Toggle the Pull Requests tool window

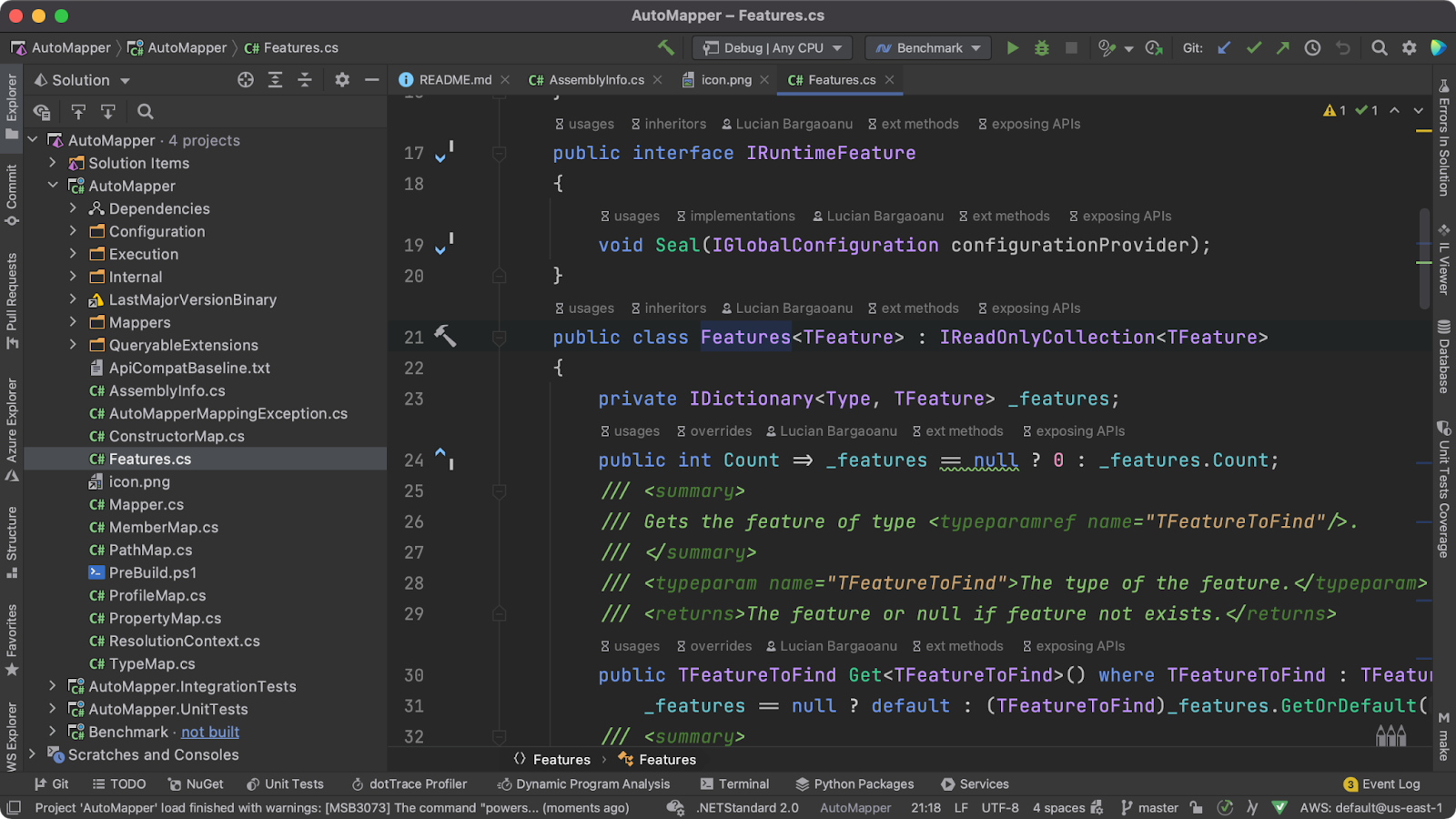[x=12, y=300]
